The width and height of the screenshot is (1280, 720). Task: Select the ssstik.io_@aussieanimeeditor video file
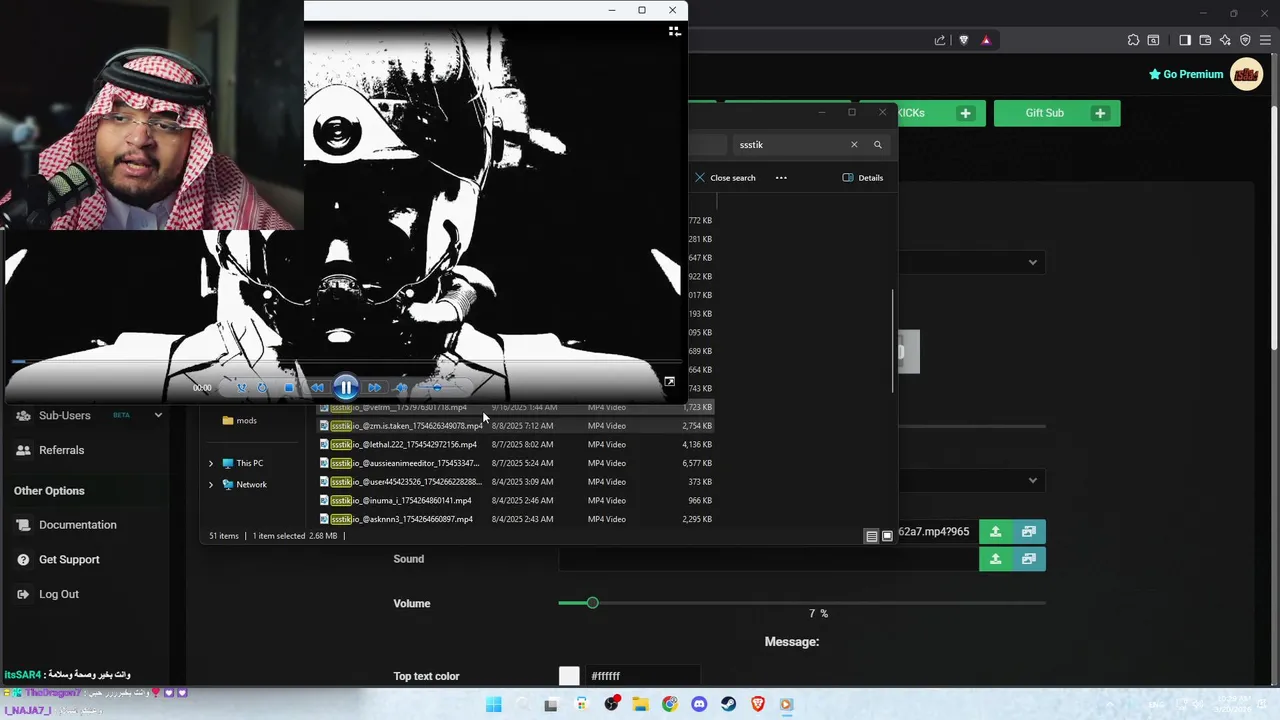coord(515,463)
